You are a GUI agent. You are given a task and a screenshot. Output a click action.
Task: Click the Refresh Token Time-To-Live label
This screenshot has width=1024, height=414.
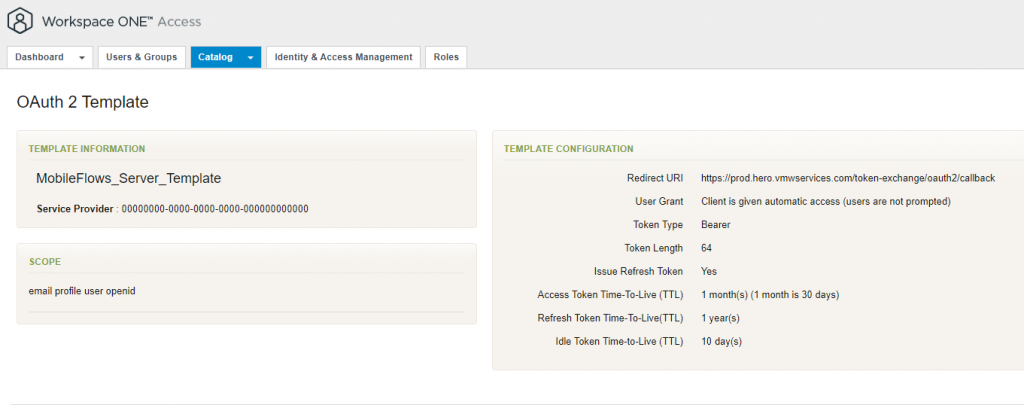click(610, 318)
